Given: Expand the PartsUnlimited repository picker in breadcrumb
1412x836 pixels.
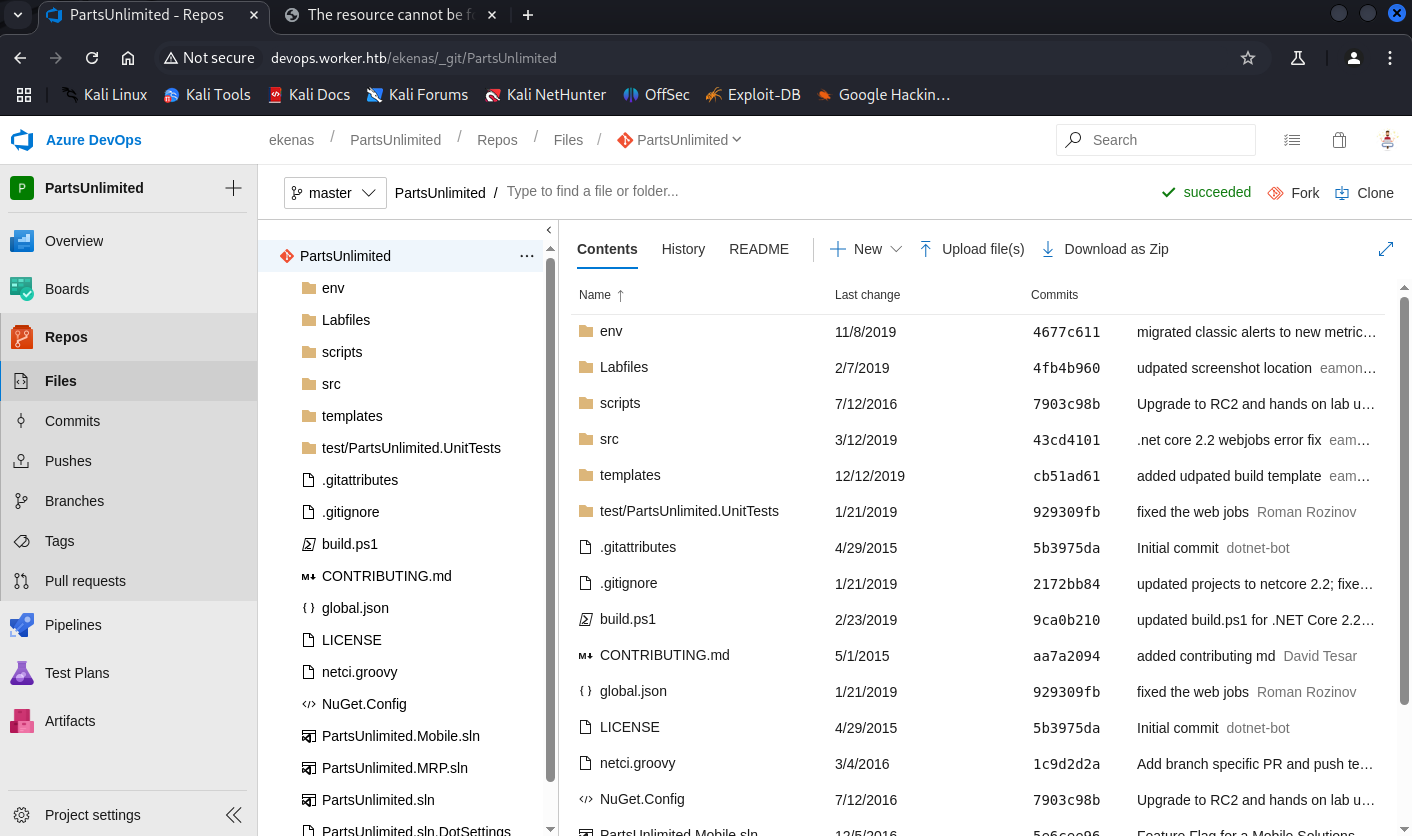Looking at the screenshot, I should pyautogui.click(x=680, y=140).
